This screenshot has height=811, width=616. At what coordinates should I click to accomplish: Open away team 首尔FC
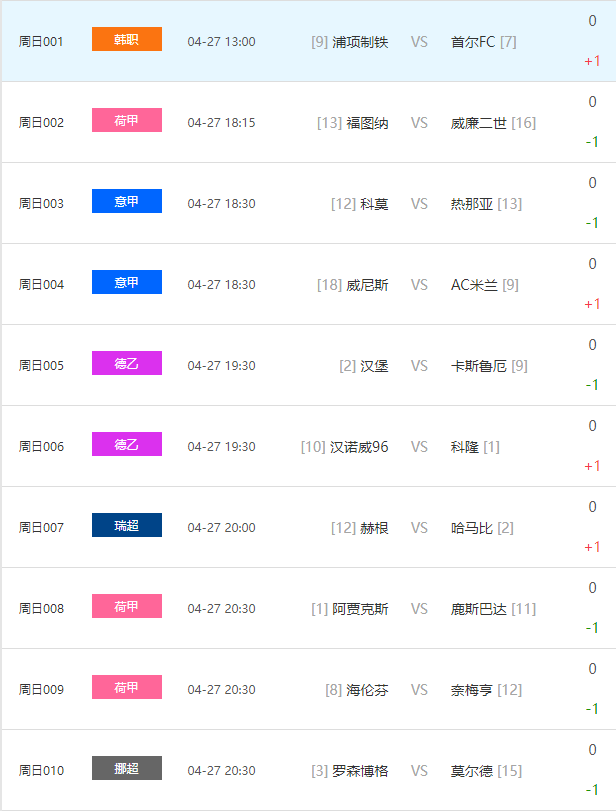[x=473, y=42]
